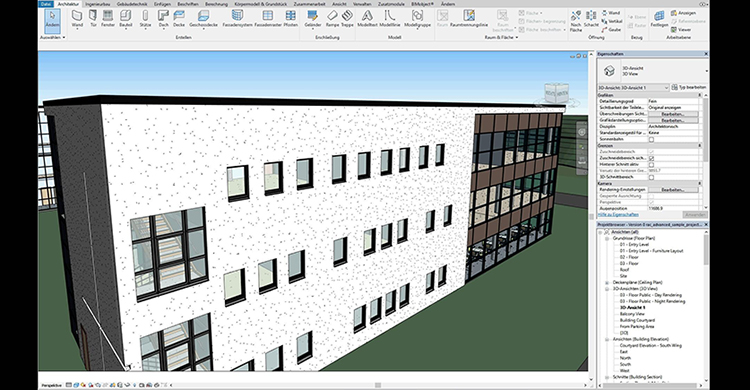This screenshot has width=750, height=390.
Task: Select the Tür door tool
Action: [92, 19]
